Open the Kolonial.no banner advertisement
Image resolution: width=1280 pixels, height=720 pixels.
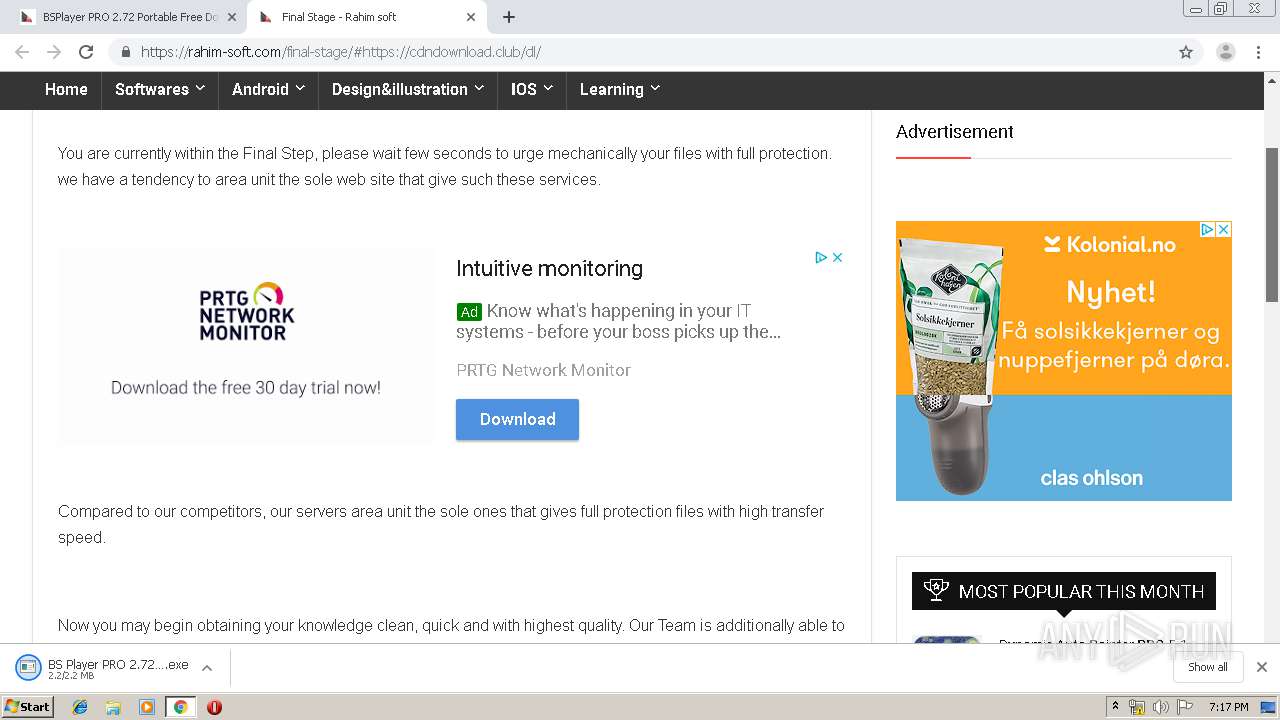1063,360
